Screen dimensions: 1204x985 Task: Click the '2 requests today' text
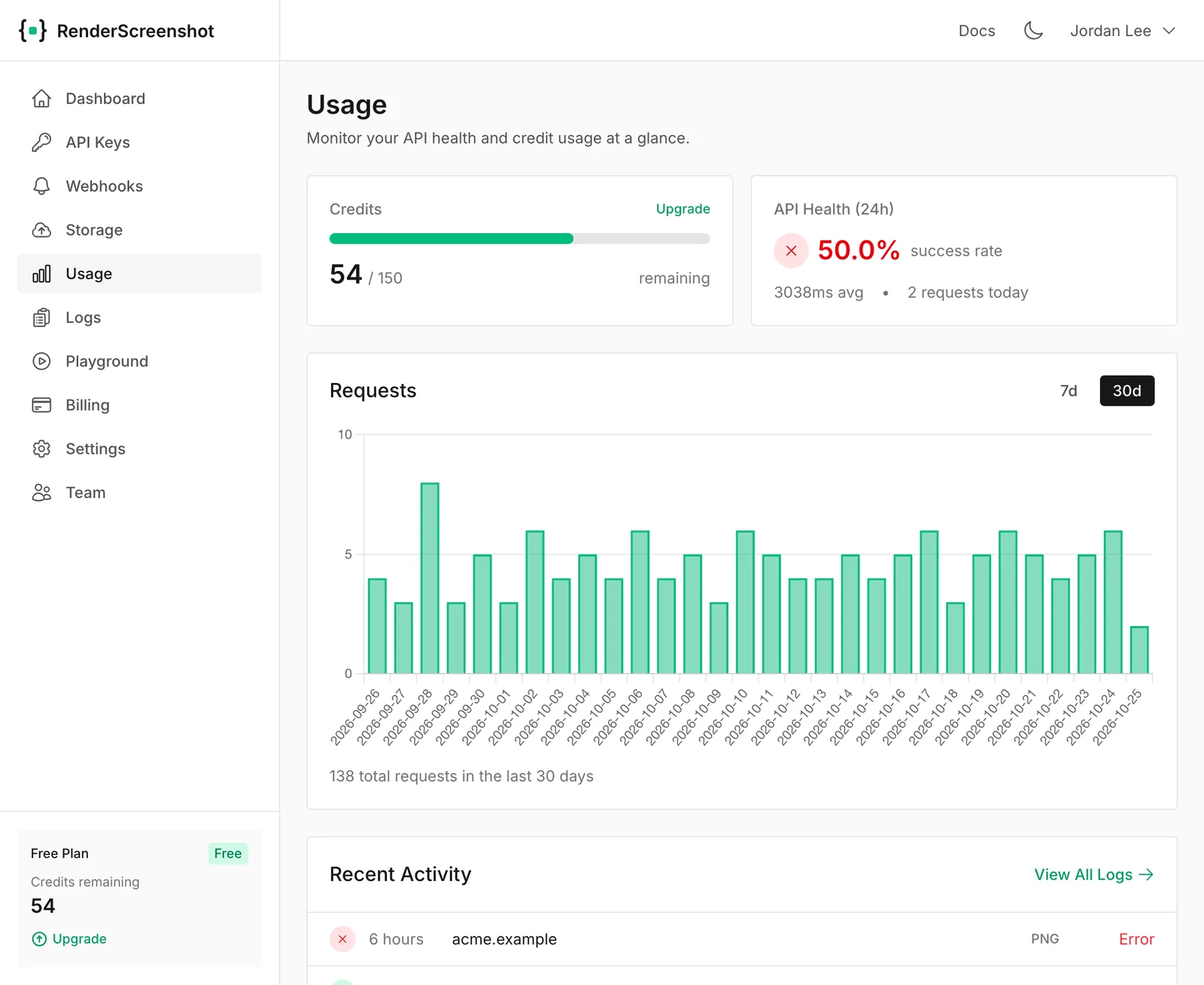(x=968, y=293)
